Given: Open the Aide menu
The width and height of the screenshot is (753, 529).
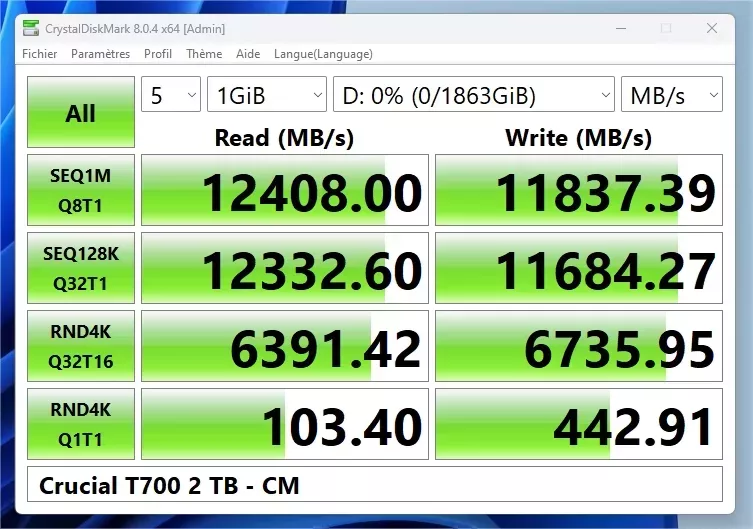Looking at the screenshot, I should [248, 54].
